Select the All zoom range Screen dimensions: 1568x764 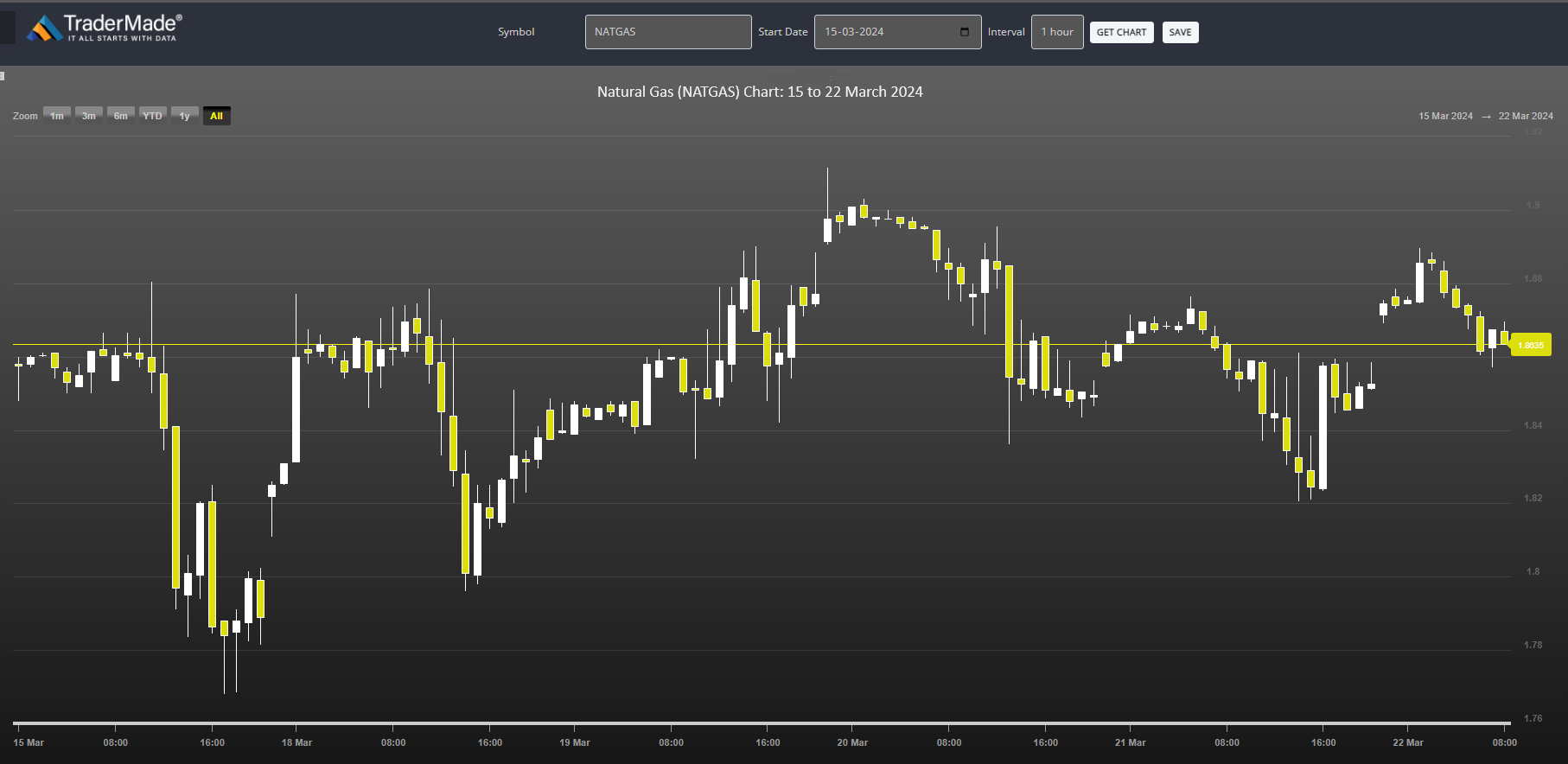[x=217, y=116]
